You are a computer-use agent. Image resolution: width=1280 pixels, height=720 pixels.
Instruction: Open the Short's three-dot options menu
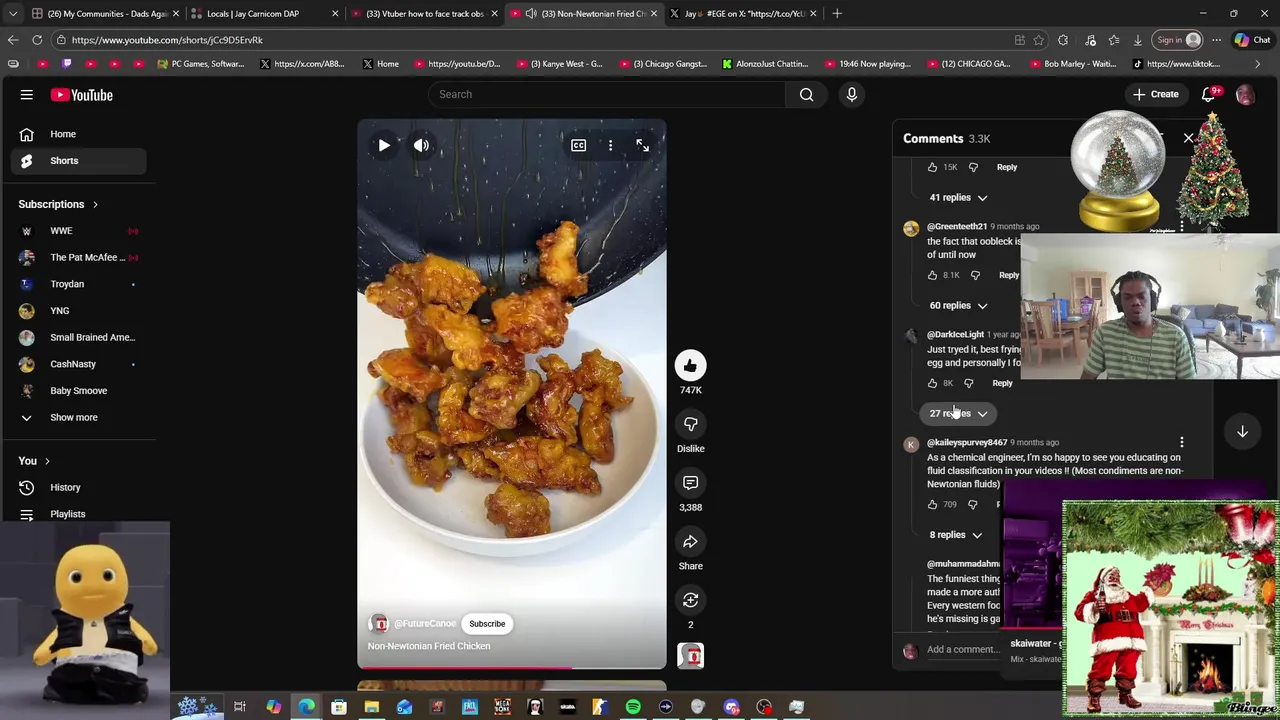pos(610,145)
